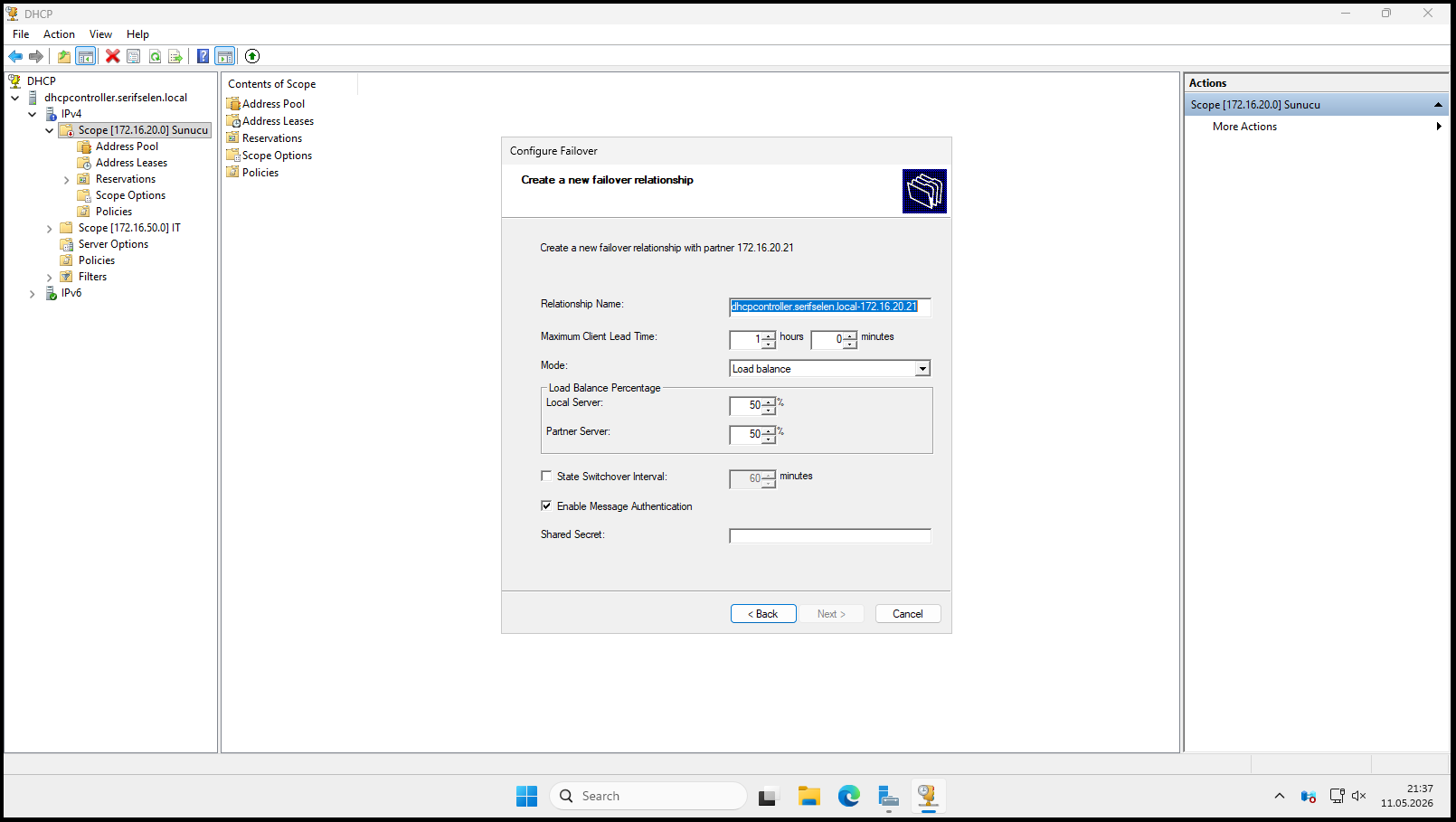The height and width of the screenshot is (822, 1456).
Task: Click the Maximum Client Lead Time hours field
Action: click(746, 340)
